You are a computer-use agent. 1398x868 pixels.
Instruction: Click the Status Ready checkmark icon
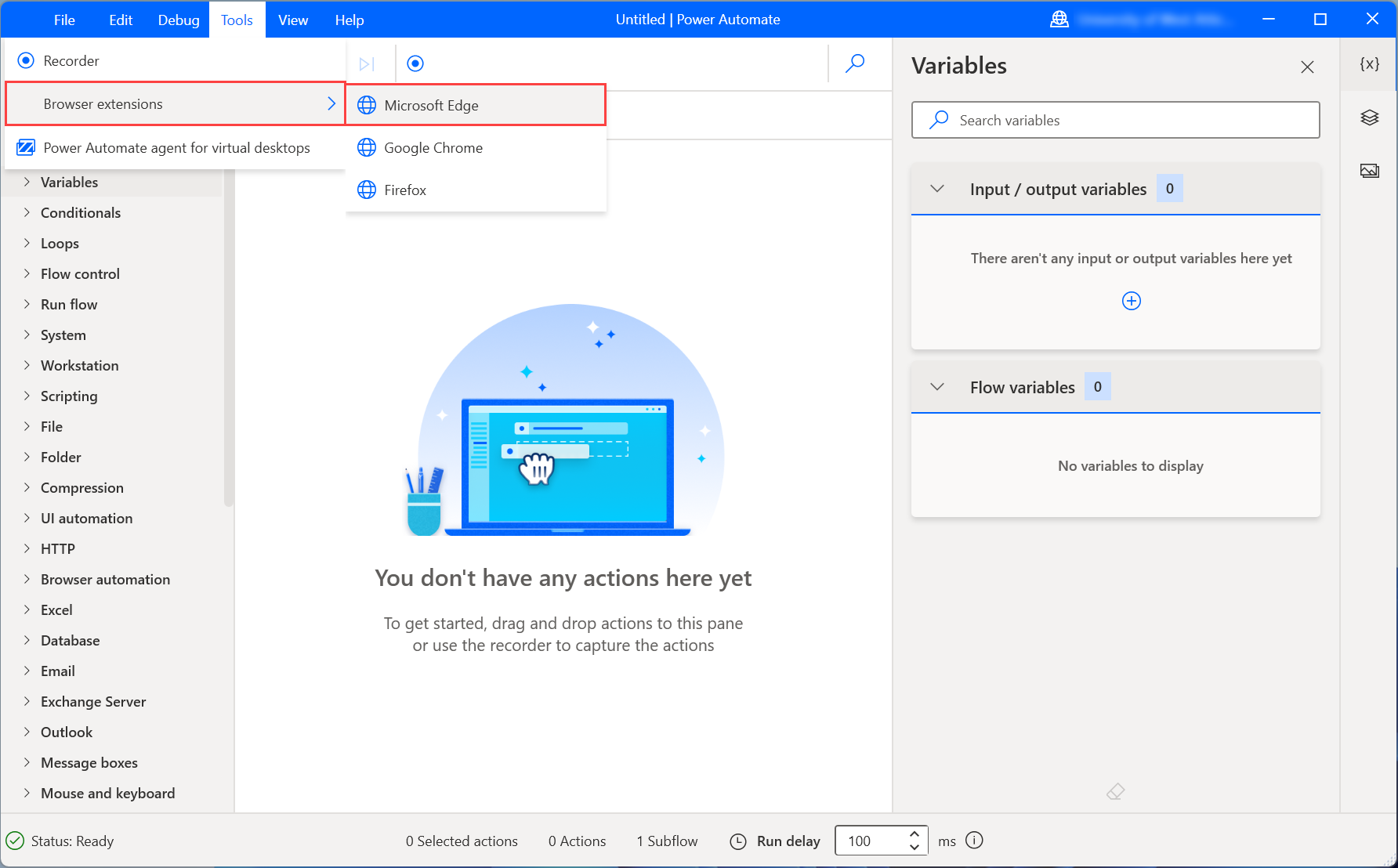(15, 841)
